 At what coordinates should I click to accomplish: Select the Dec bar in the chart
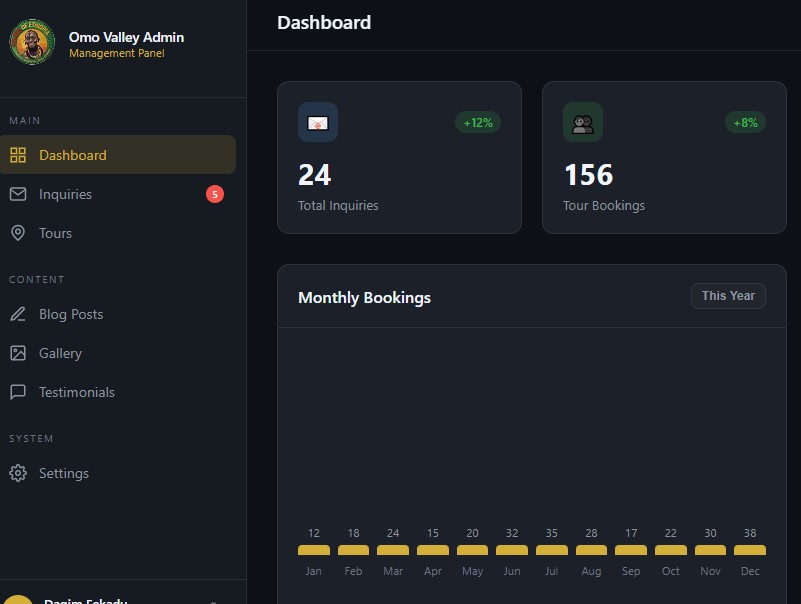tap(750, 550)
